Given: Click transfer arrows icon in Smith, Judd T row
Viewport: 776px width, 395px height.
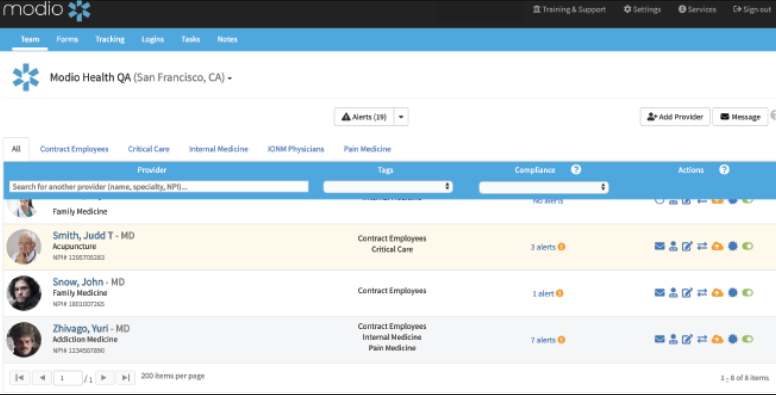Looking at the screenshot, I should pos(702,246).
